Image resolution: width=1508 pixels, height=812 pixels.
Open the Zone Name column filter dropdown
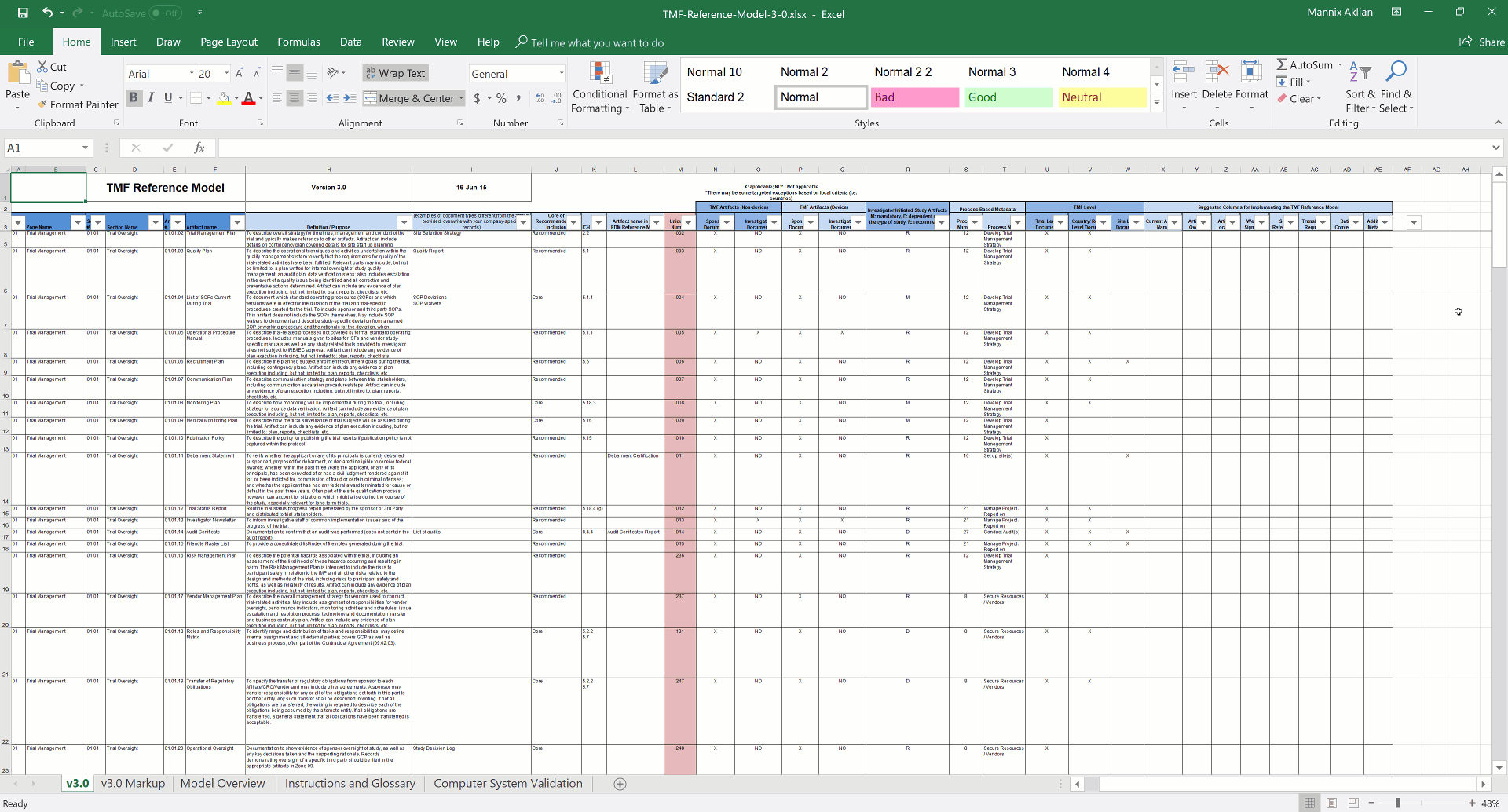click(x=77, y=223)
